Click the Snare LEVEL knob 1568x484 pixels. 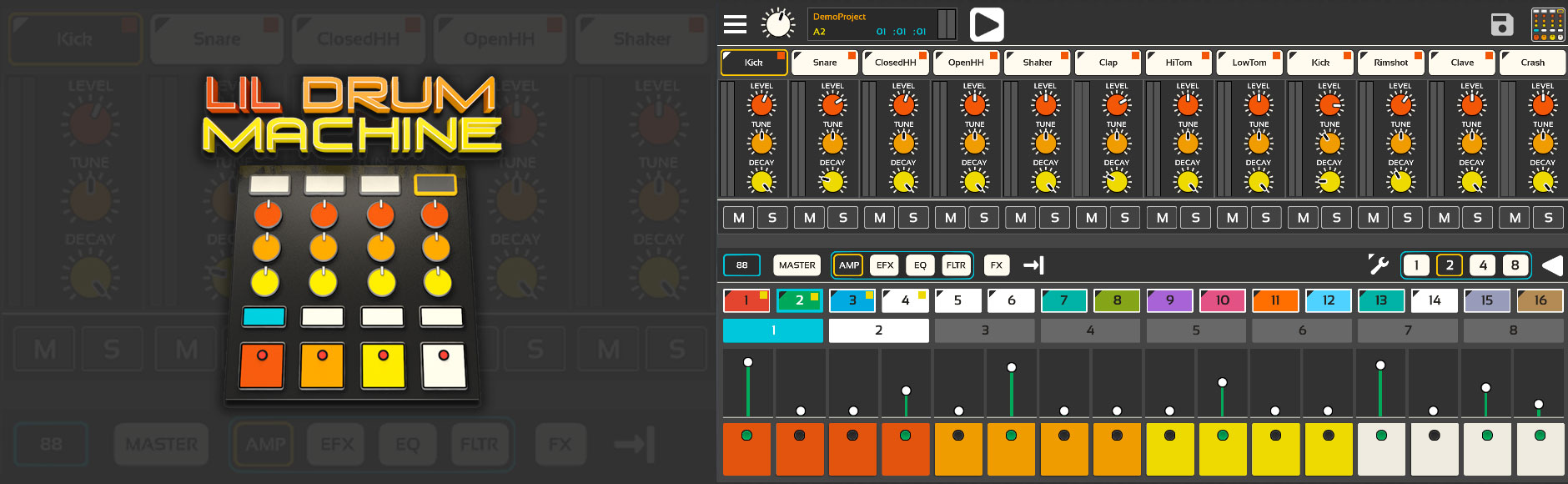pos(832,104)
